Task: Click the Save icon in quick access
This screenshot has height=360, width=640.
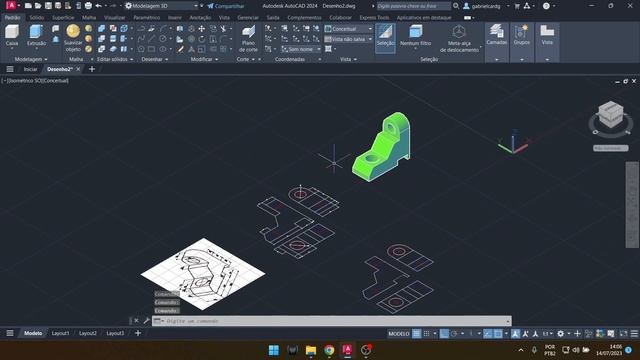Action: pyautogui.click(x=48, y=6)
